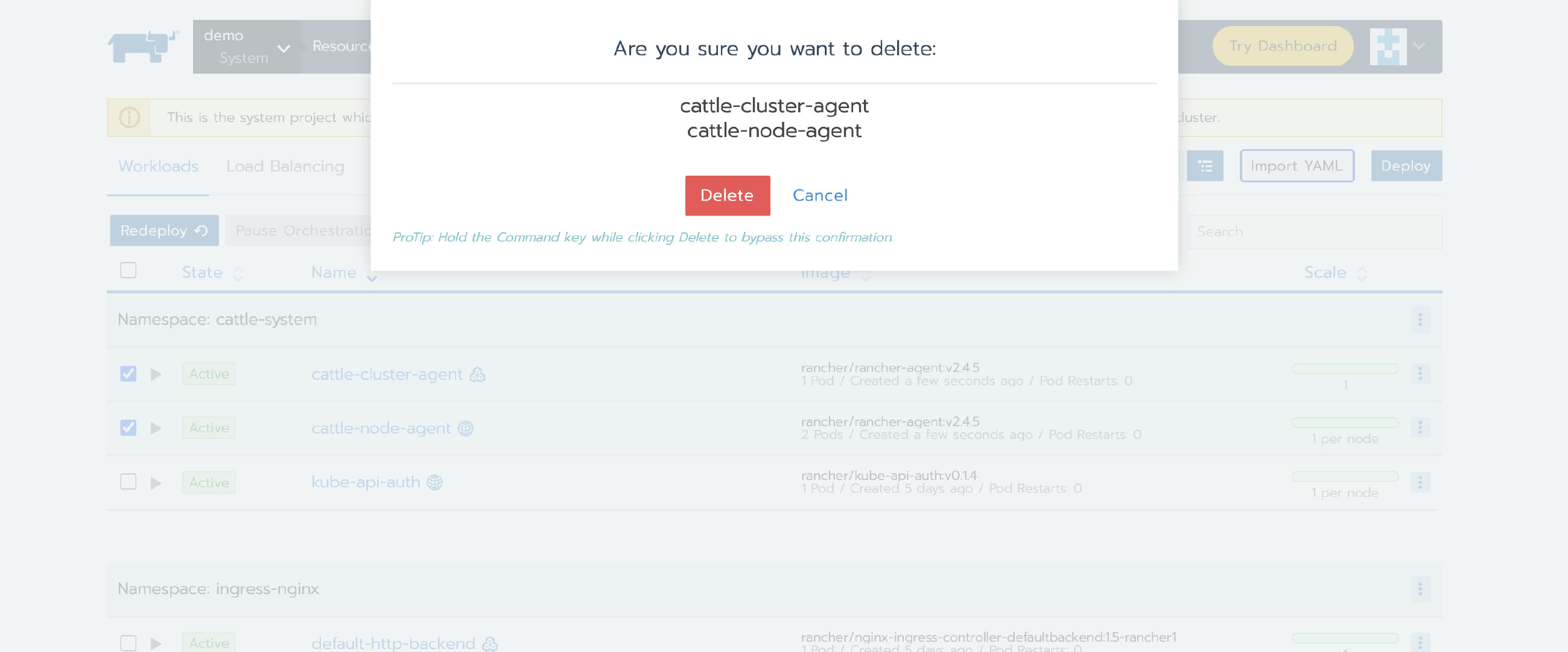Screen dimensions: 1568x652
Task: Confirm with the red Delete button
Action: coord(727,196)
